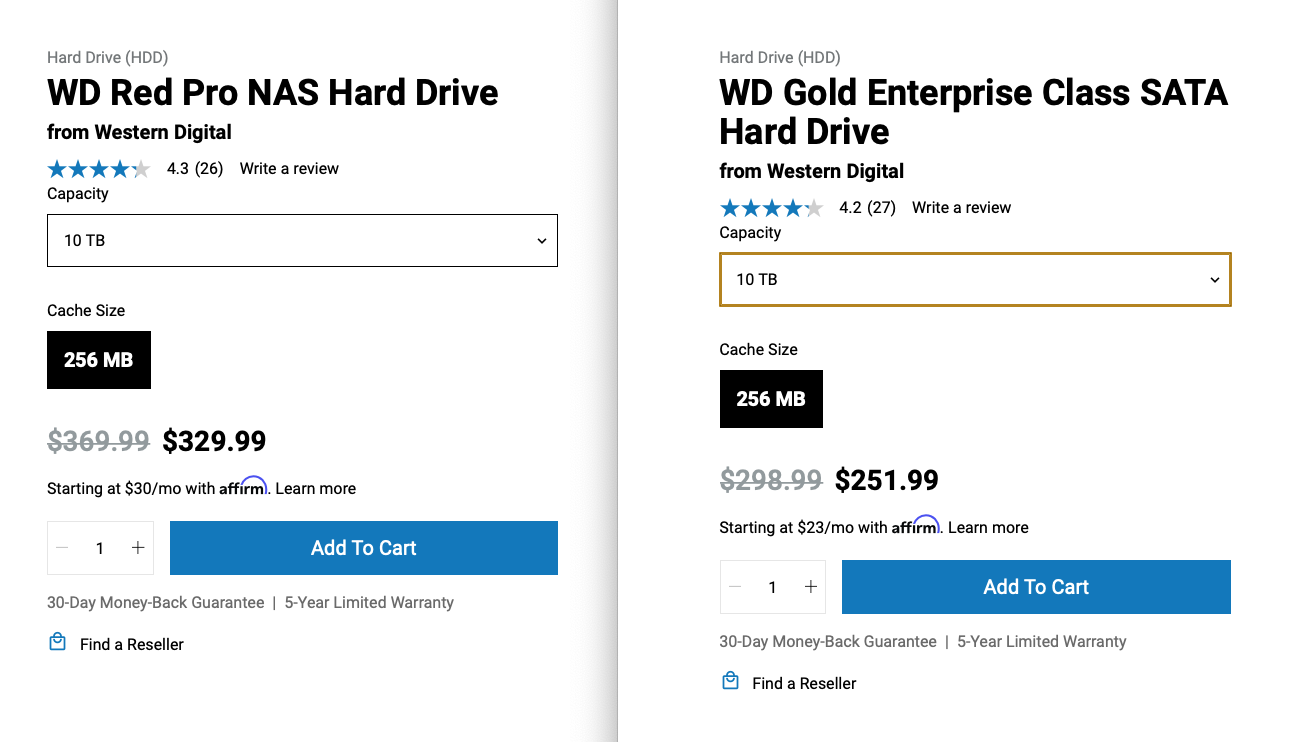Open Affirm Learn more under $30/mo offer
Screen dimensions: 1302x742
(315, 489)
